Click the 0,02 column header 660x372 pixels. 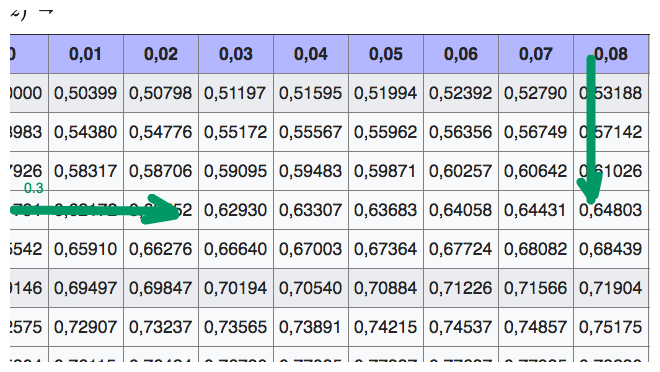pyautogui.click(x=161, y=54)
